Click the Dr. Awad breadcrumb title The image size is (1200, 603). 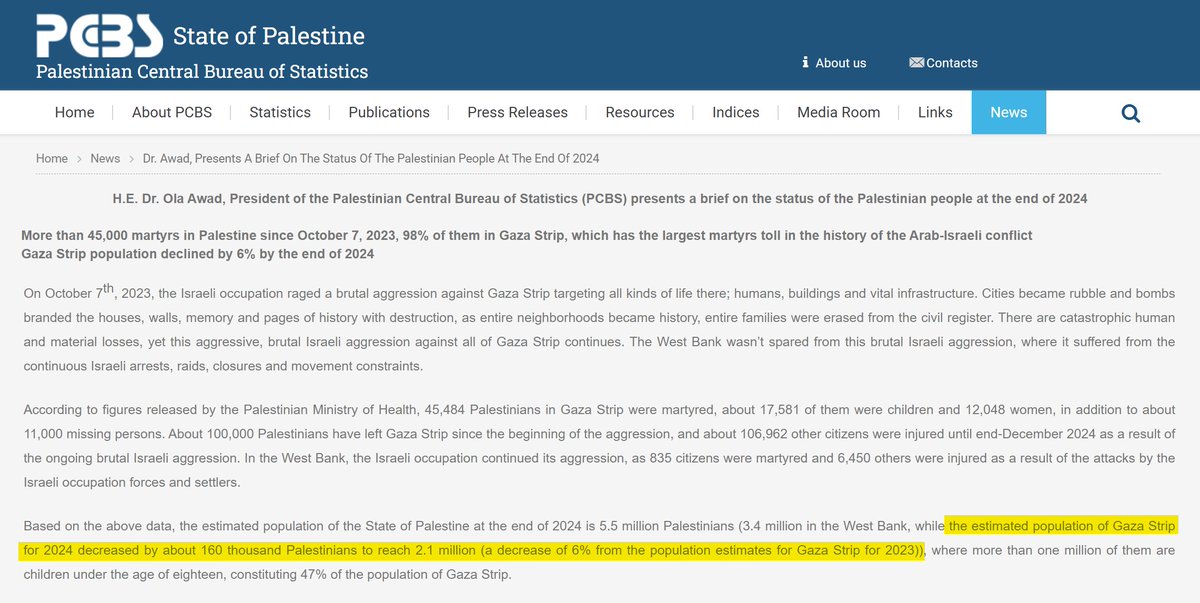[371, 158]
